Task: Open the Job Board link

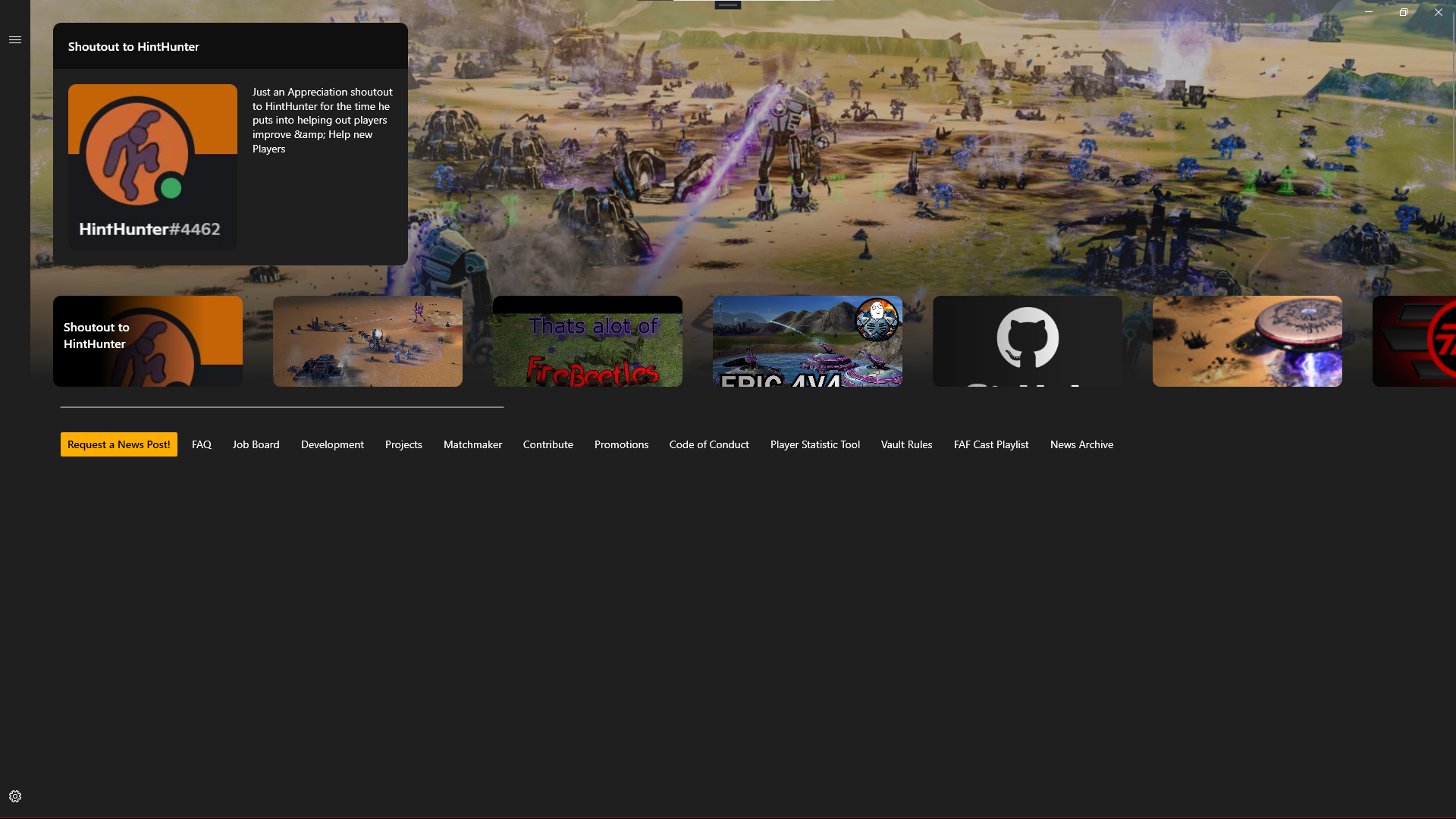Action: click(x=256, y=444)
